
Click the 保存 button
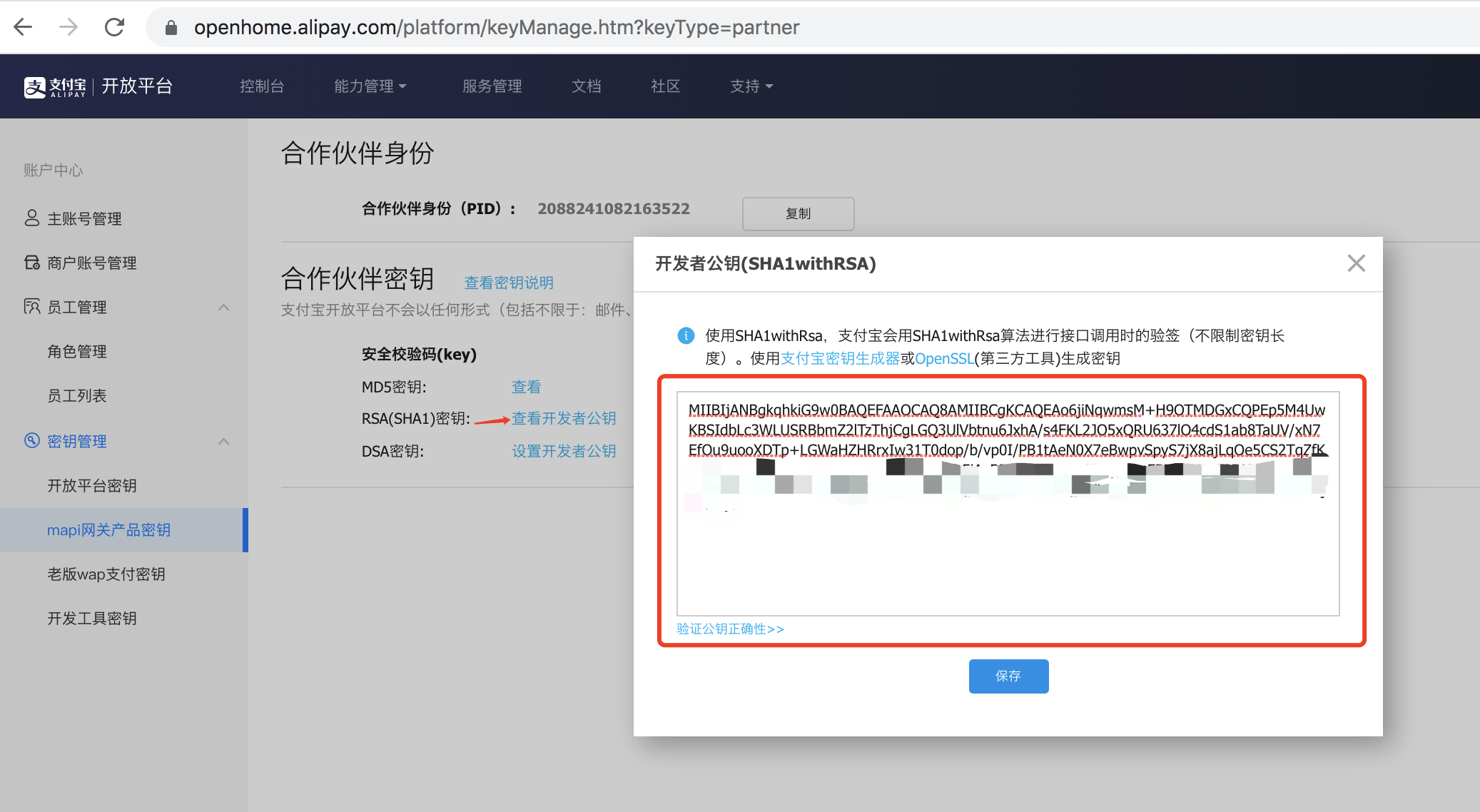(1008, 676)
